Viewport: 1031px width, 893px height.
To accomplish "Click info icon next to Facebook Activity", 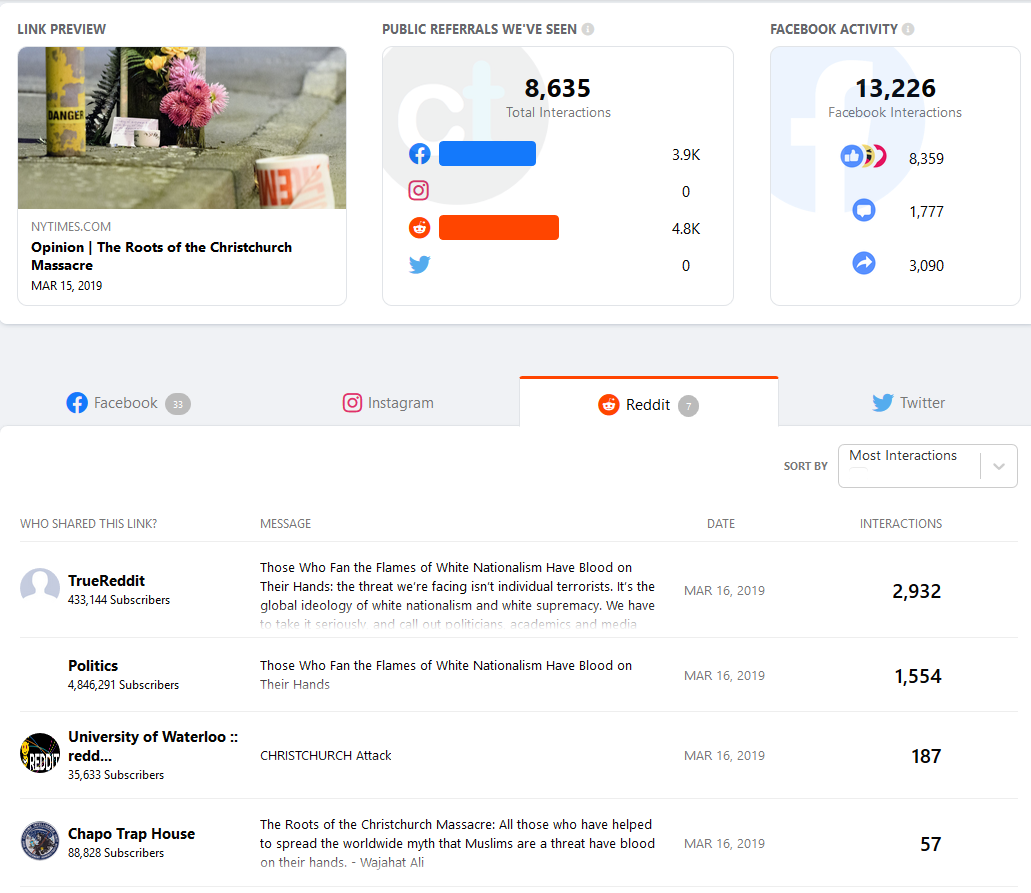I will 908,29.
